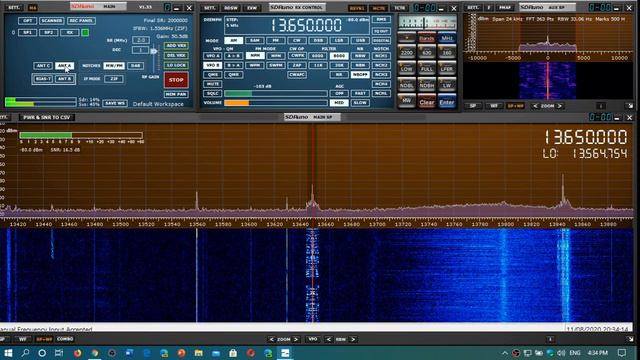
Task: Click PWR & SNR TO CSV button
Action: pyautogui.click(x=47, y=118)
